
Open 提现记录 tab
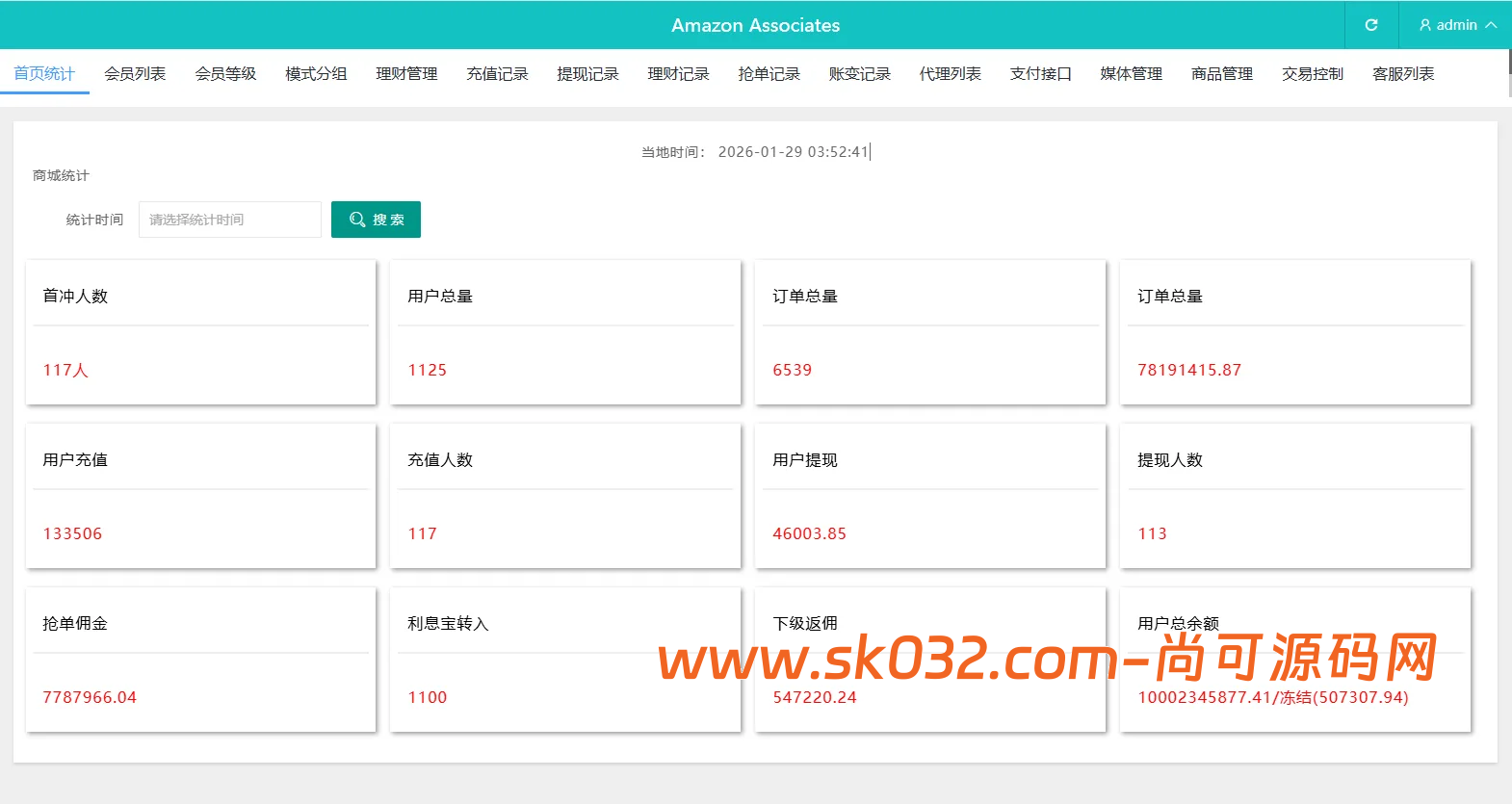coord(587,73)
